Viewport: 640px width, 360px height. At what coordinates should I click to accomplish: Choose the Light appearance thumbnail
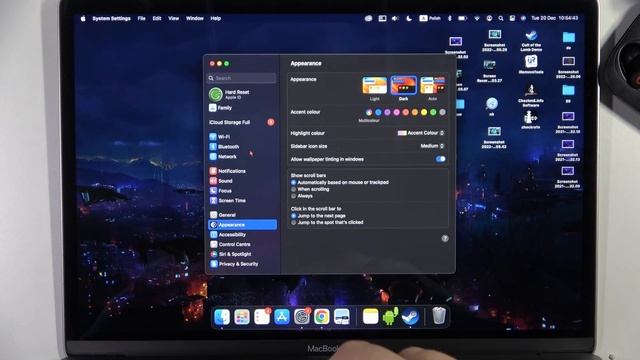pyautogui.click(x=375, y=86)
